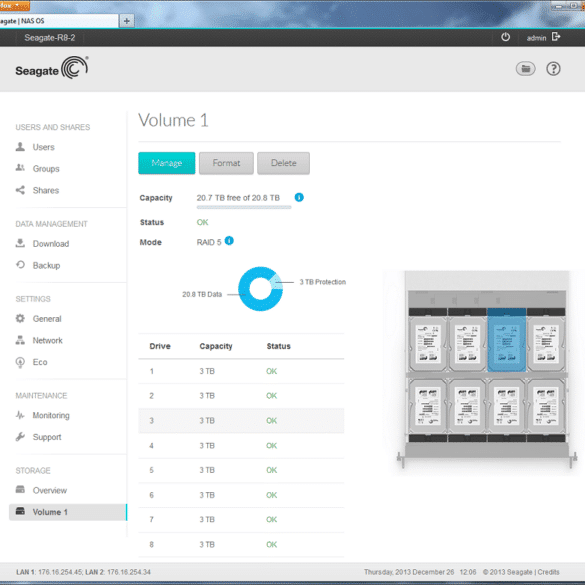Click the 20.7 TB free capacity text
The width and height of the screenshot is (585, 585).
238,198
